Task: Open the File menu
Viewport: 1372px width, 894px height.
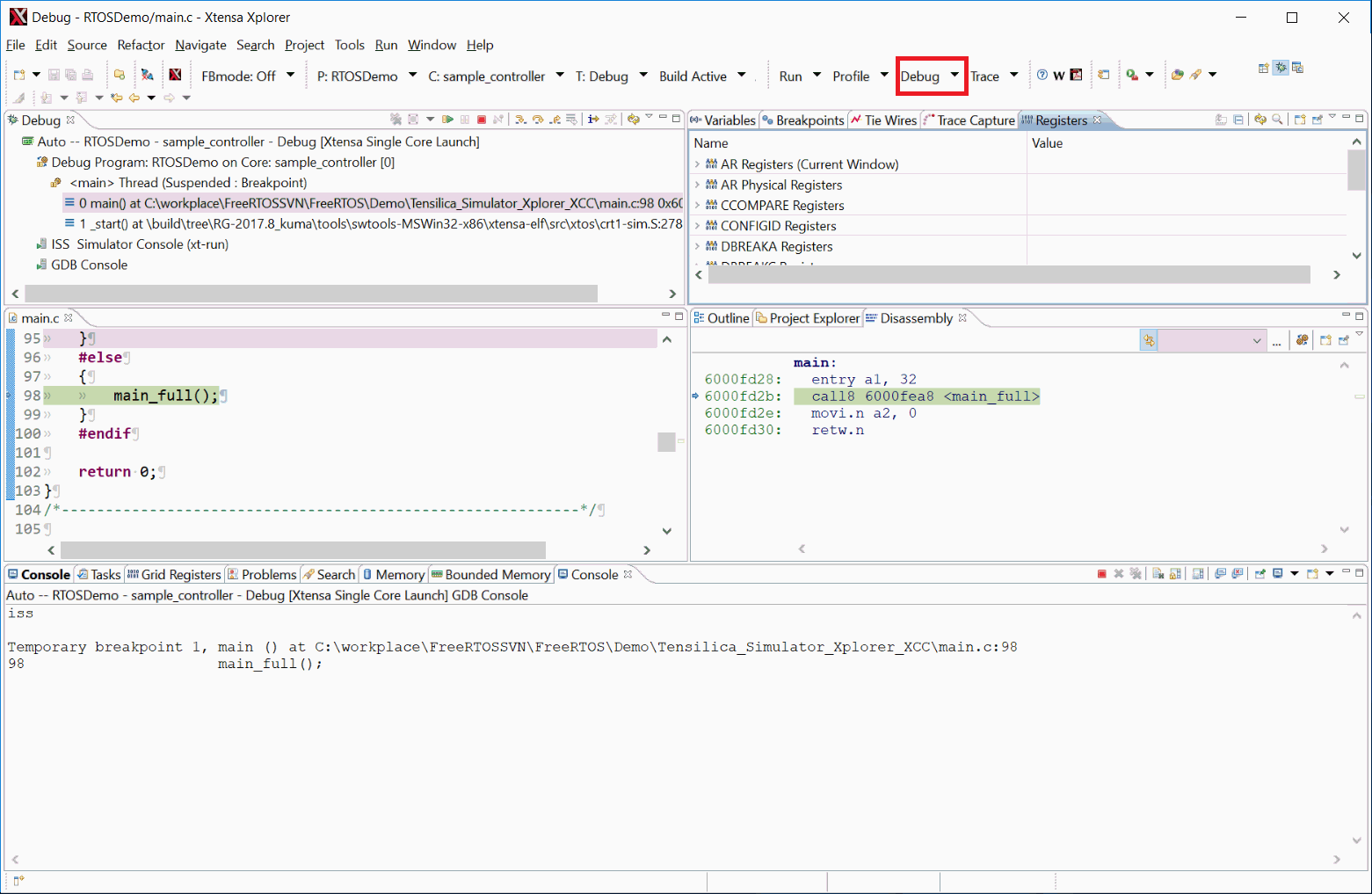Action: (15, 45)
